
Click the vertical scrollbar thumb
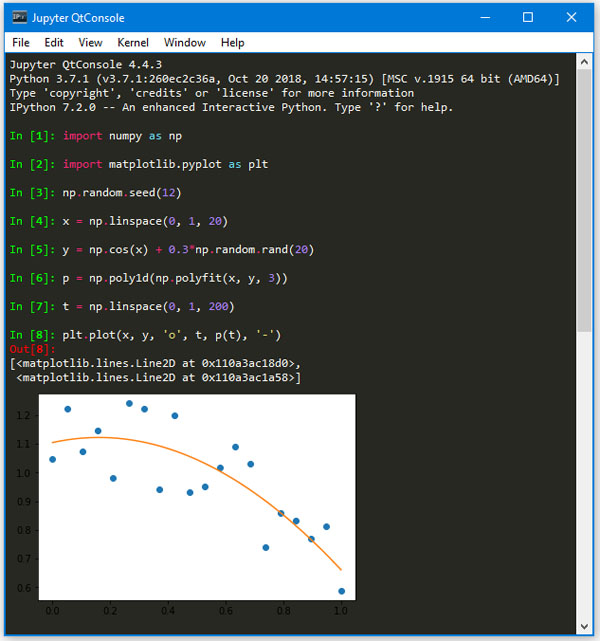tap(584, 200)
